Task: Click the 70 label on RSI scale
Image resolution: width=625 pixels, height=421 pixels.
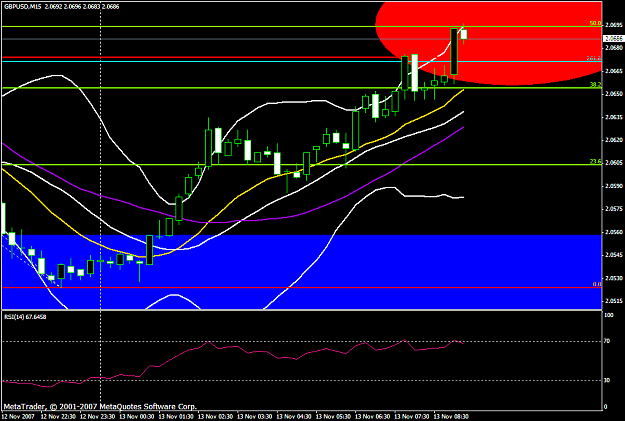Action: coord(607,341)
